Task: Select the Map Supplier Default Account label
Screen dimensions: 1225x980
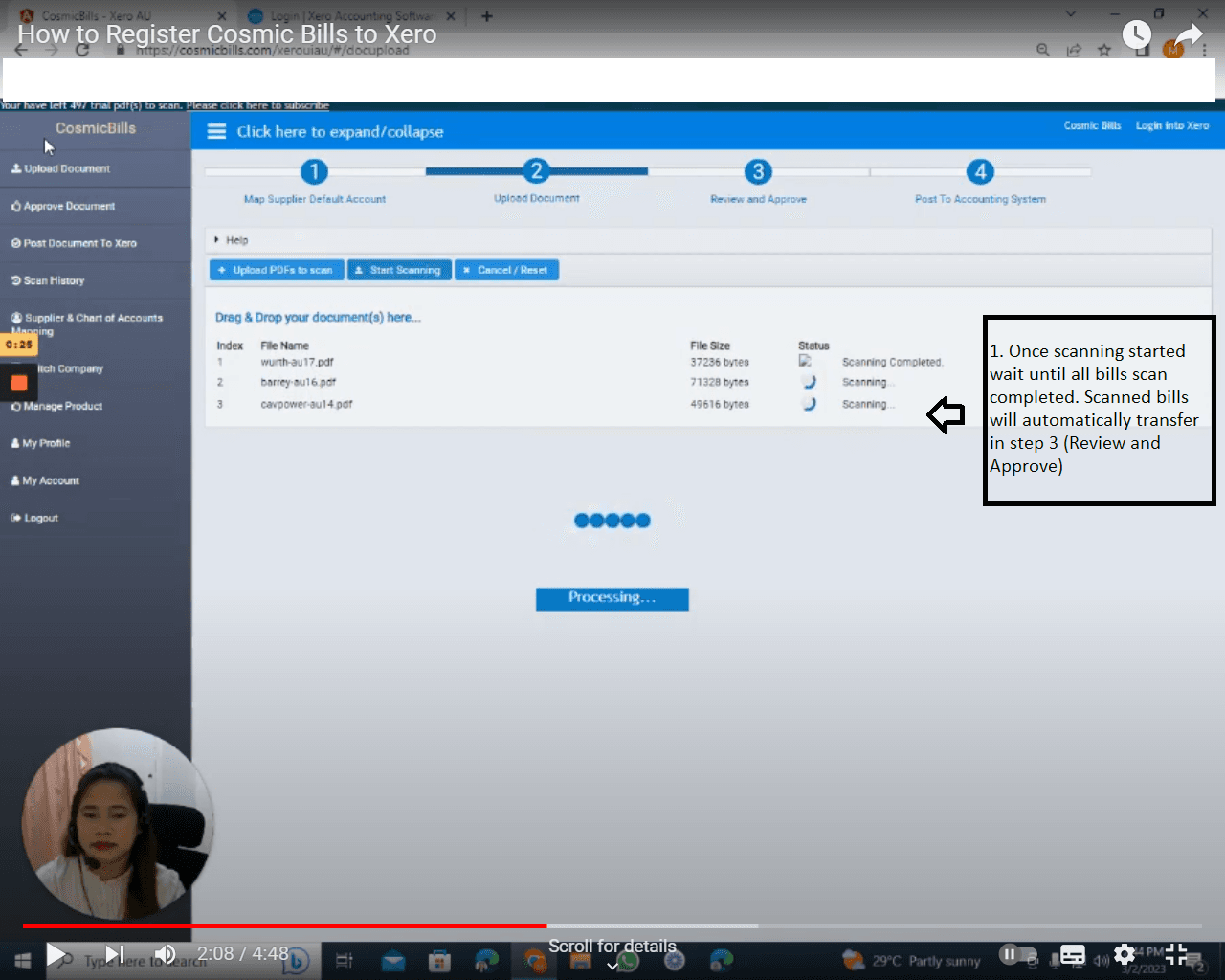Action: point(315,199)
